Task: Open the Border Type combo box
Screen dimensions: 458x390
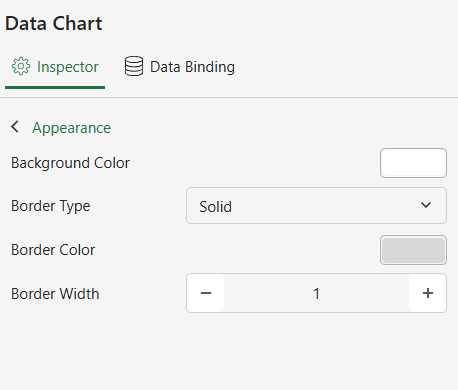Action: click(x=316, y=205)
